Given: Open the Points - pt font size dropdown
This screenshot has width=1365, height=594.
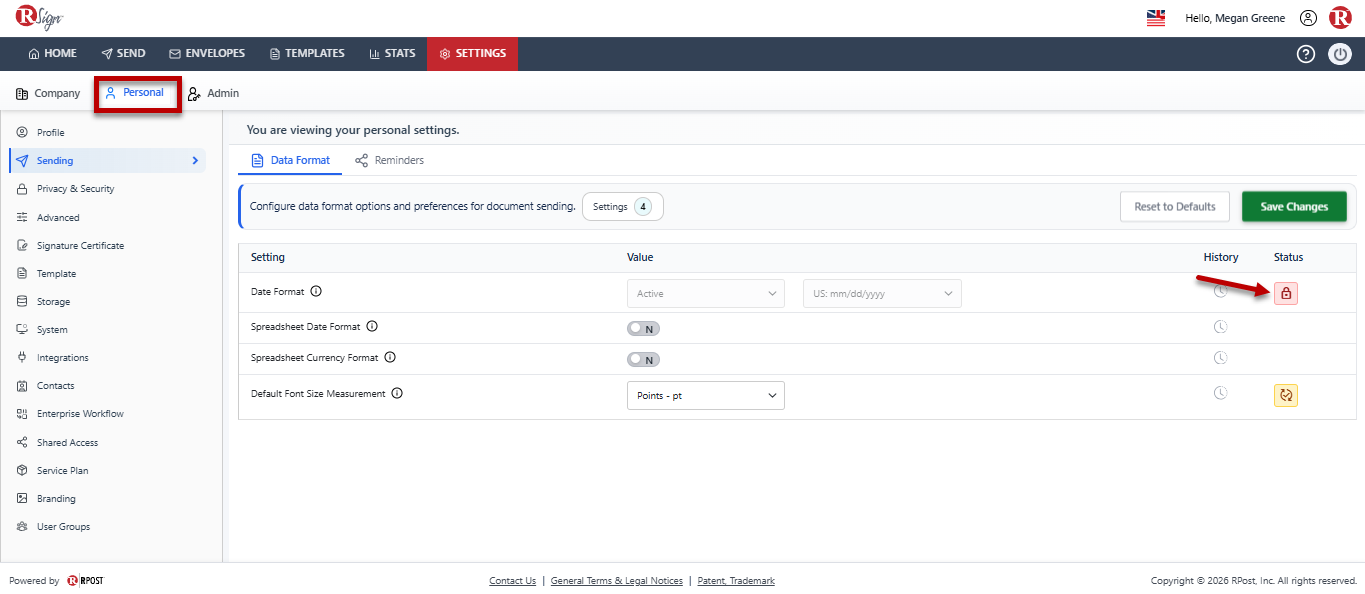Looking at the screenshot, I should pyautogui.click(x=706, y=395).
